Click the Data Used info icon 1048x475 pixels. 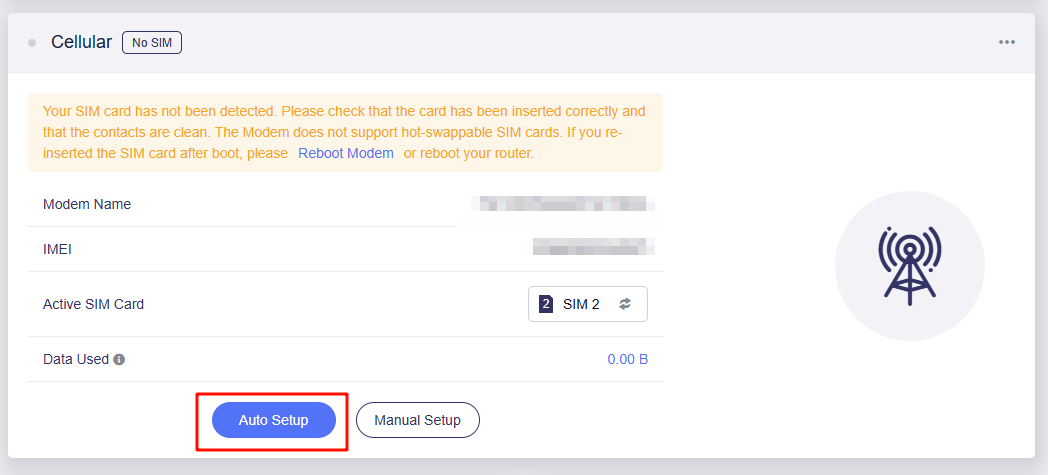pos(119,359)
